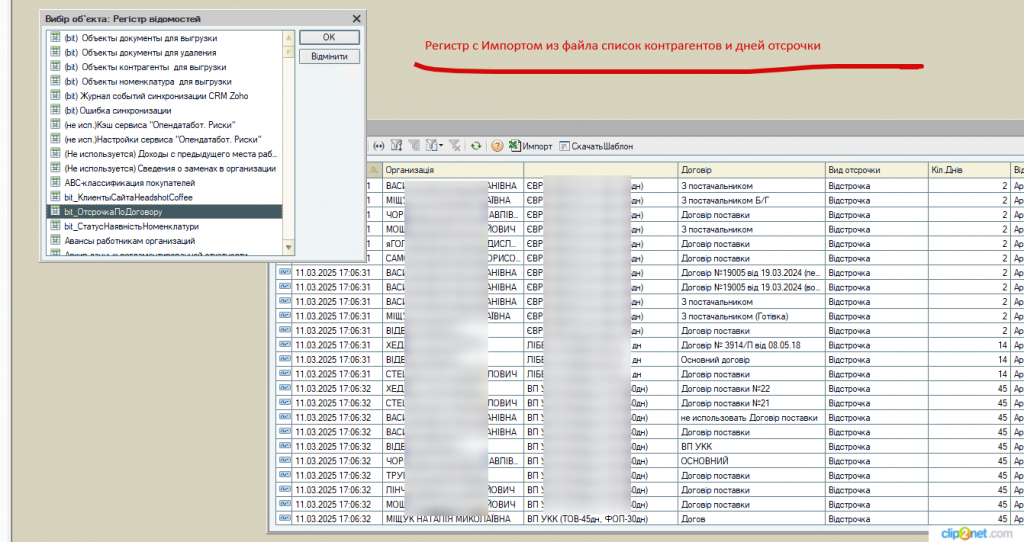The width and height of the screenshot is (1024, 542).
Task: Click register icon beside bit_ОтсрочкаПоДоговору
Action: [56, 211]
